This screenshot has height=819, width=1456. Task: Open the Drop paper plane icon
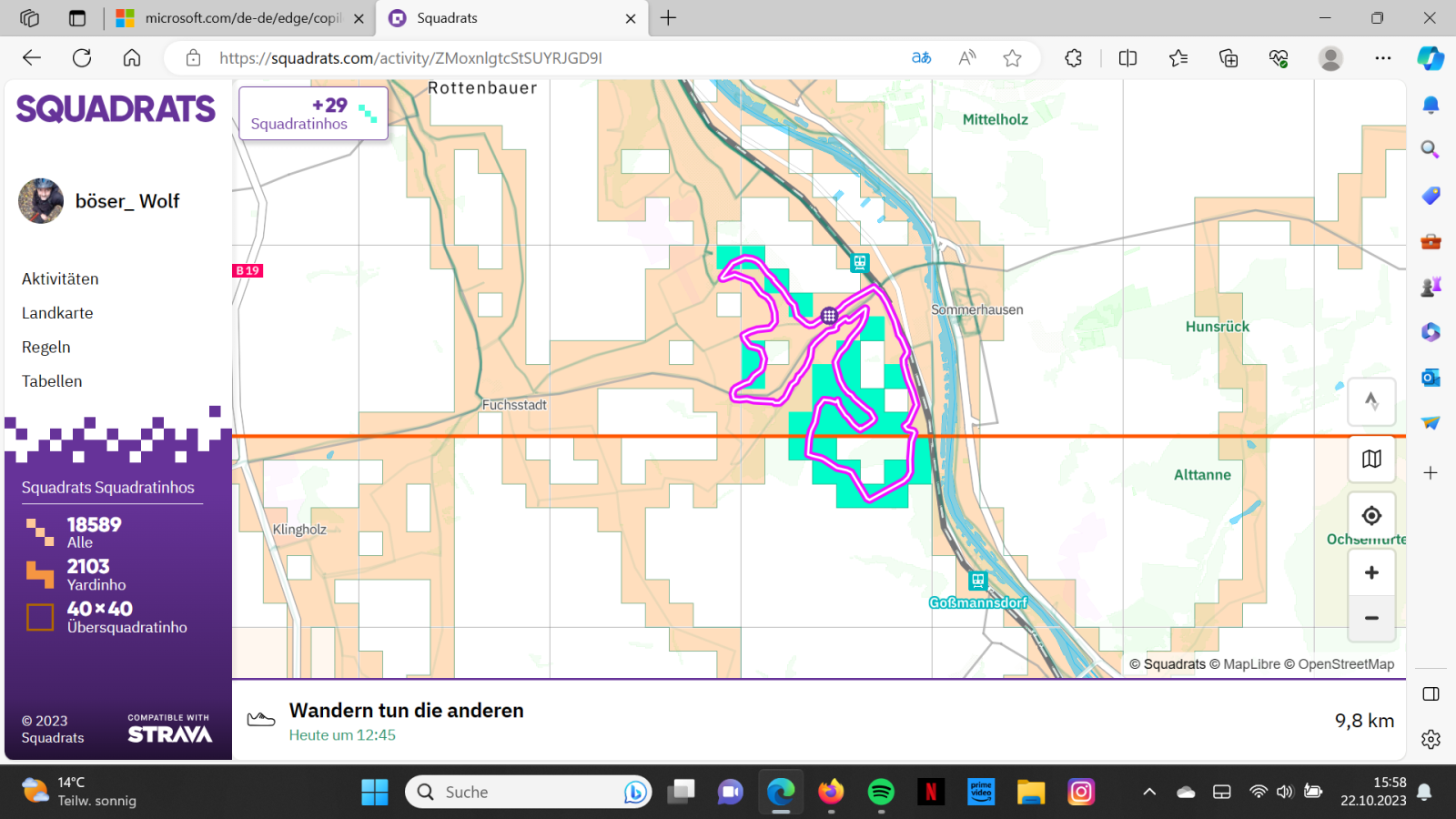coord(1431,423)
